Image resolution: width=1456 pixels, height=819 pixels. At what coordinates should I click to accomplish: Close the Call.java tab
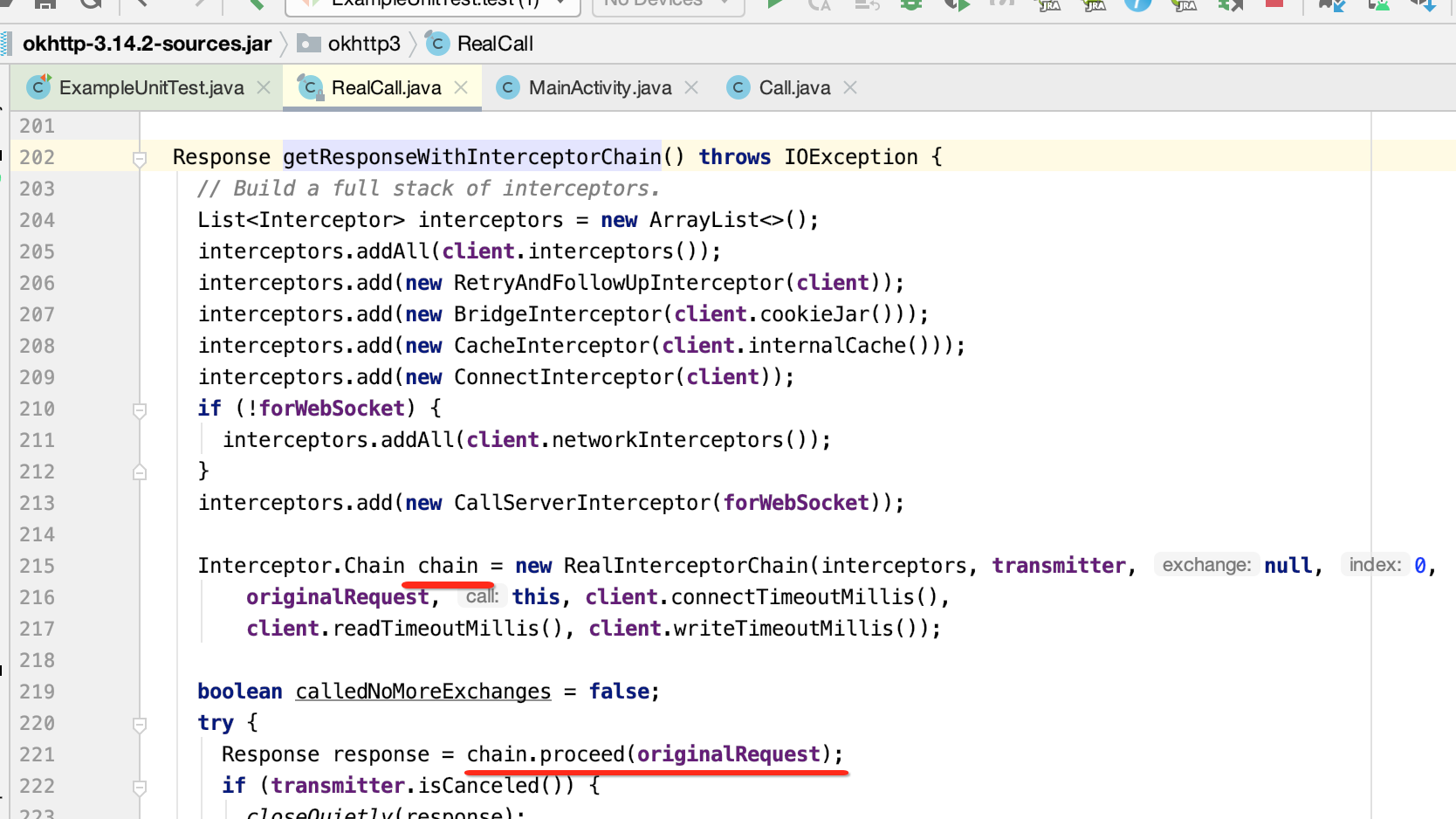pyautogui.click(x=850, y=87)
